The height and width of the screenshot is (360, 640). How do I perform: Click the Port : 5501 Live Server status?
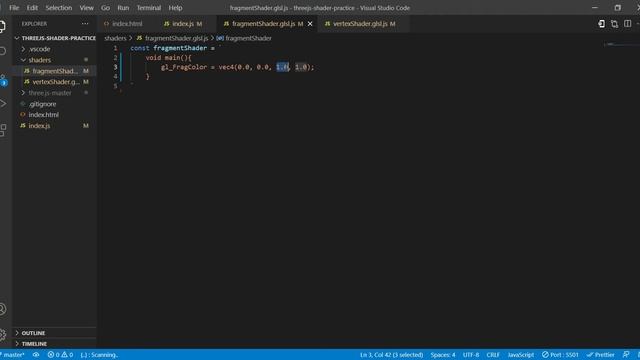(560, 355)
